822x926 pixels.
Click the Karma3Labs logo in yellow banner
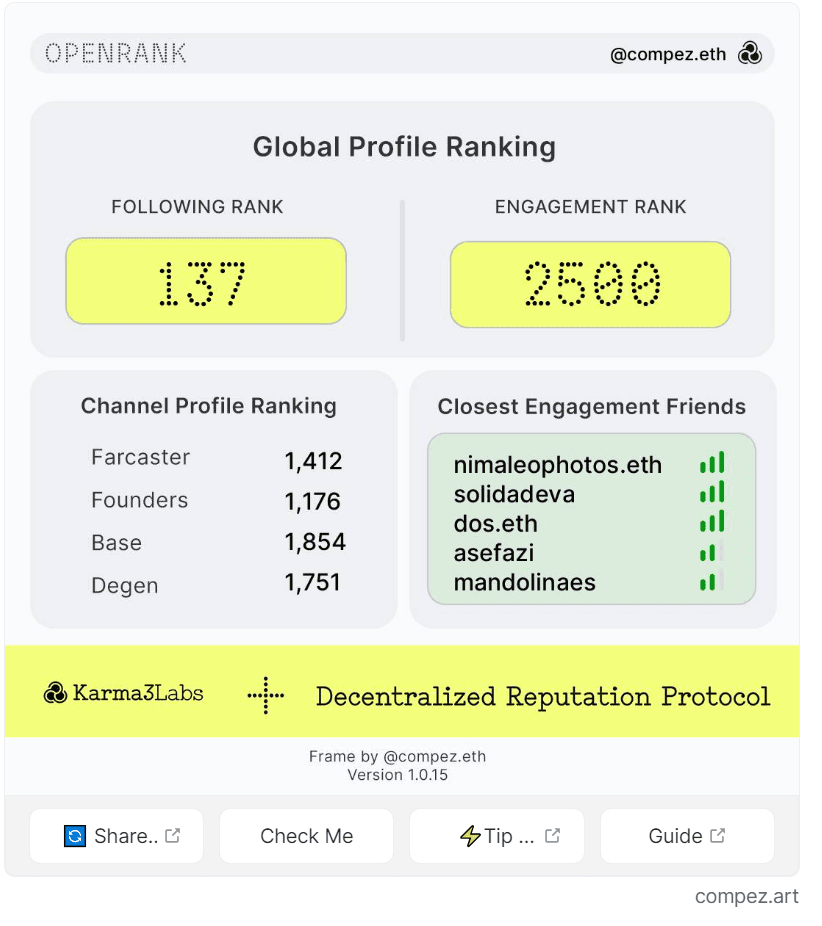[56, 693]
